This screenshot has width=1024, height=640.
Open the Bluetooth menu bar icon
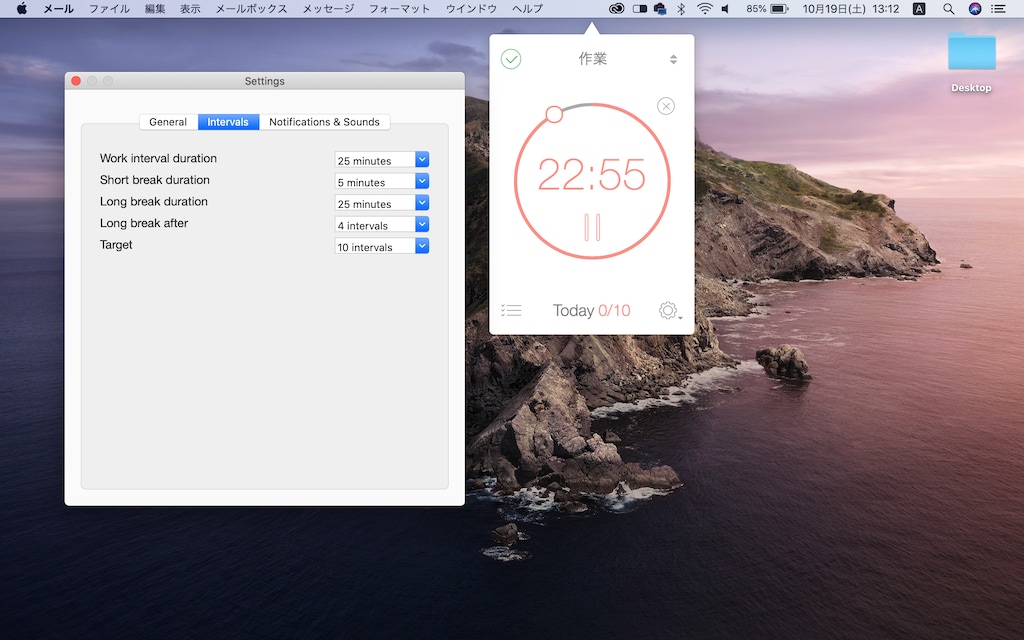pos(682,9)
